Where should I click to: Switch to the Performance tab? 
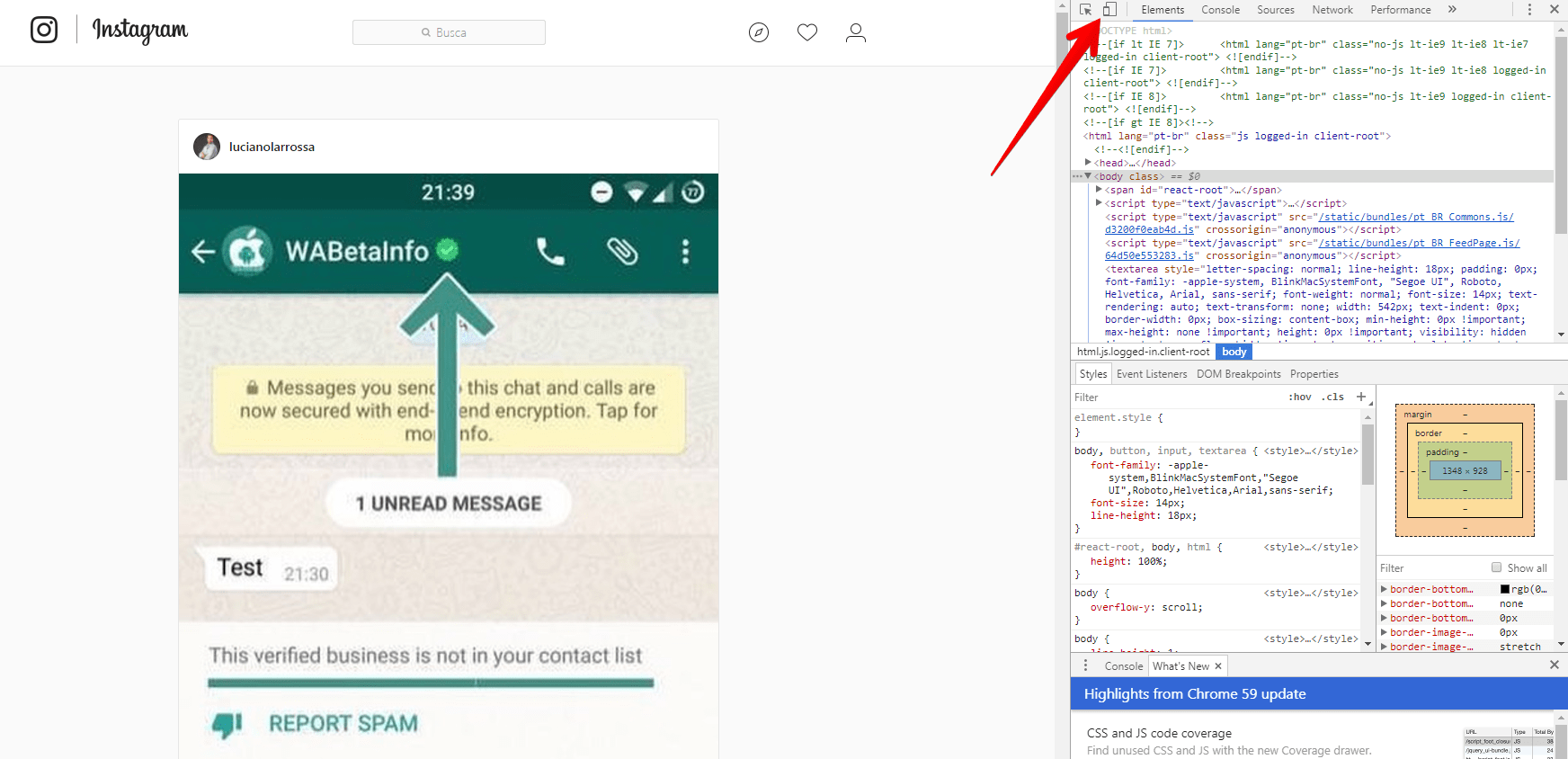pos(1400,10)
